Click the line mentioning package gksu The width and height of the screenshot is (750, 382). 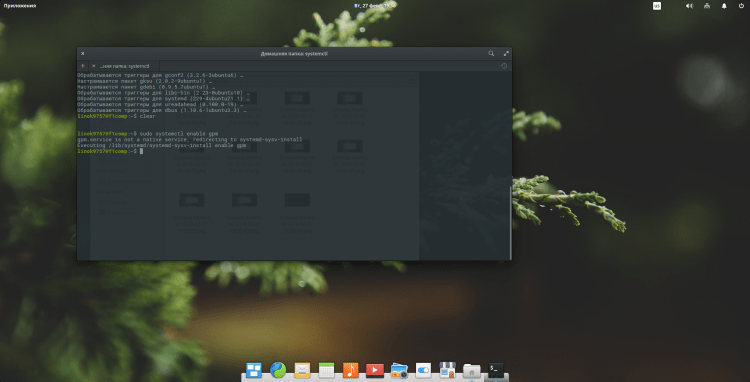click(x=144, y=81)
